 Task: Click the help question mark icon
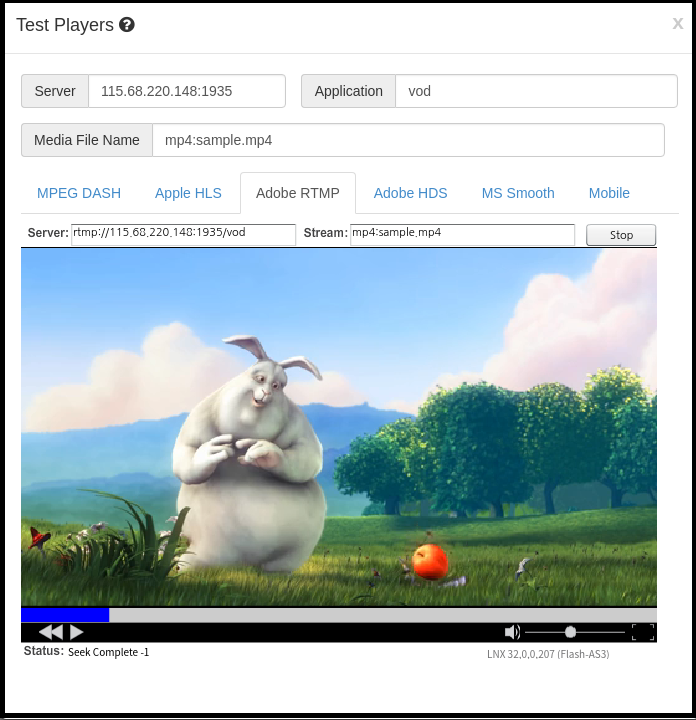click(x=127, y=25)
